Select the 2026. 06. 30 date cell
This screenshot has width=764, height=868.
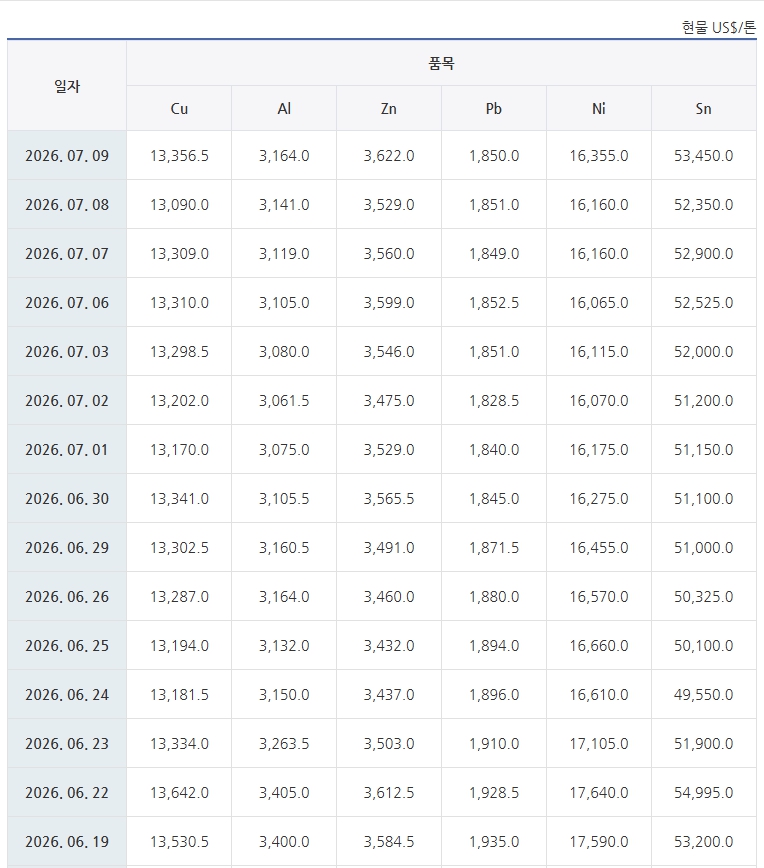(67, 499)
